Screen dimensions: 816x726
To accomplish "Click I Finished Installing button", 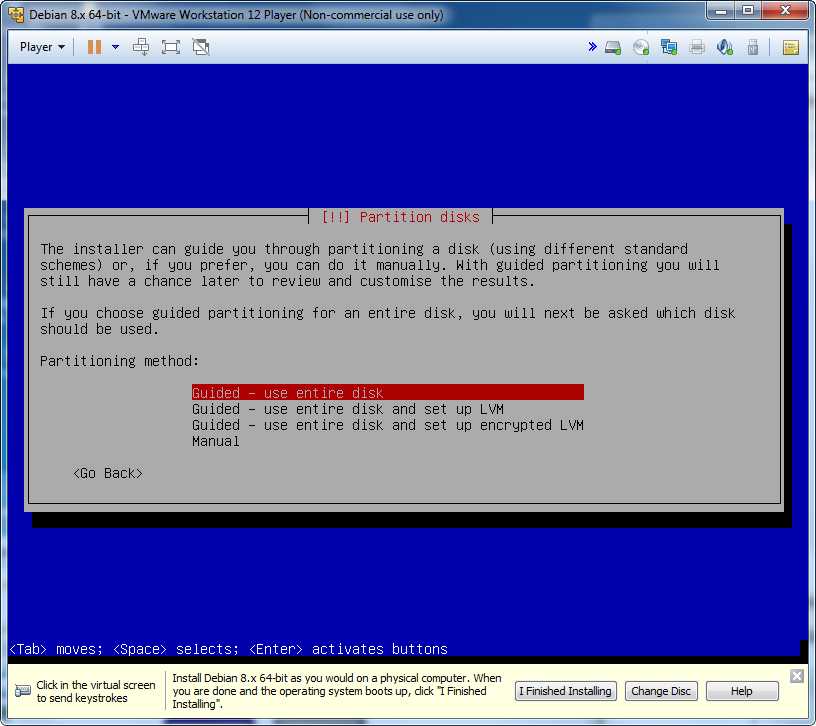I will point(566,691).
